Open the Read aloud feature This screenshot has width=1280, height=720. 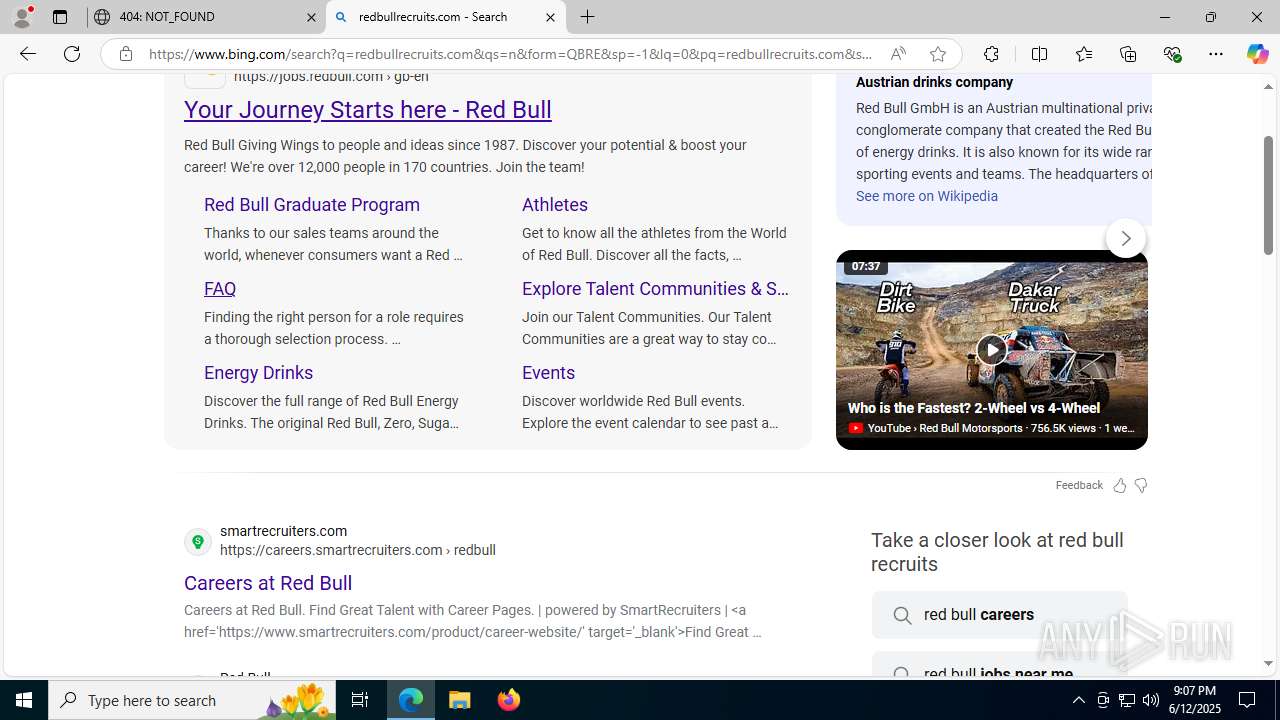(x=898, y=54)
